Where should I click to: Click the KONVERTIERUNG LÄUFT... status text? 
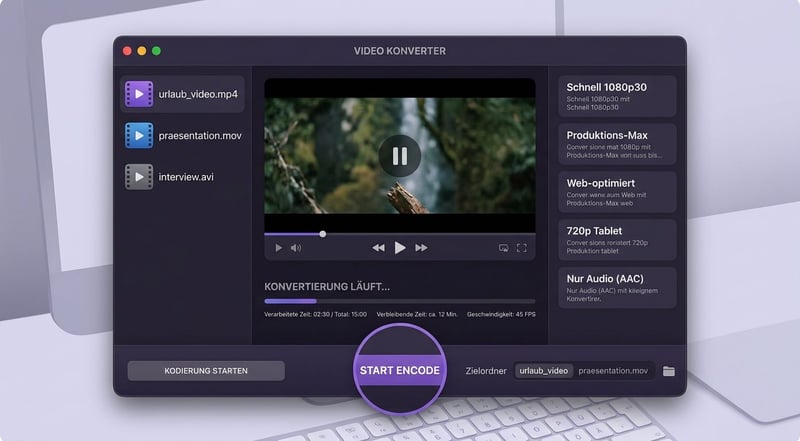[327, 287]
